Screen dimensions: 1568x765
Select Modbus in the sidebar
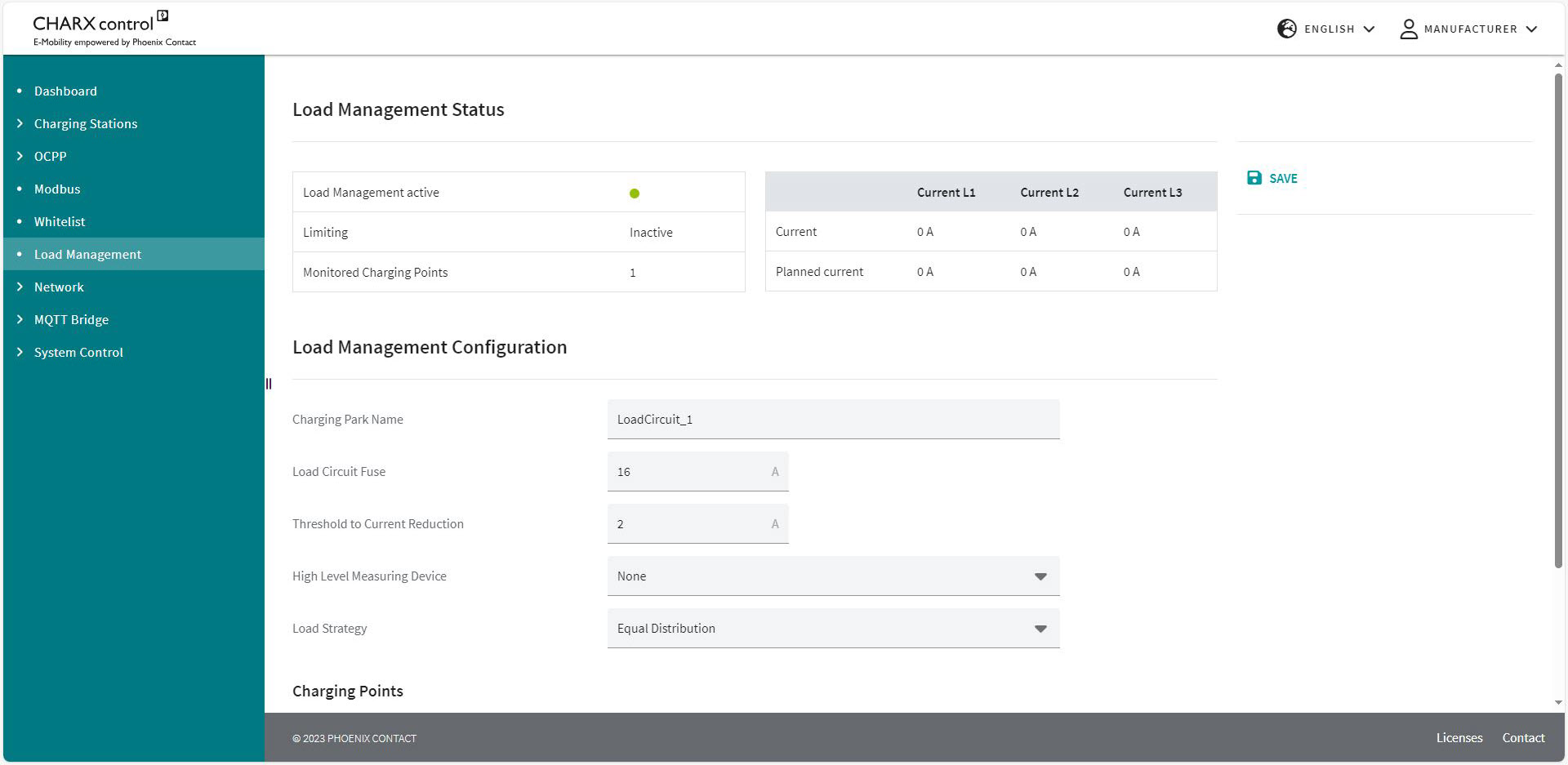[x=57, y=189]
